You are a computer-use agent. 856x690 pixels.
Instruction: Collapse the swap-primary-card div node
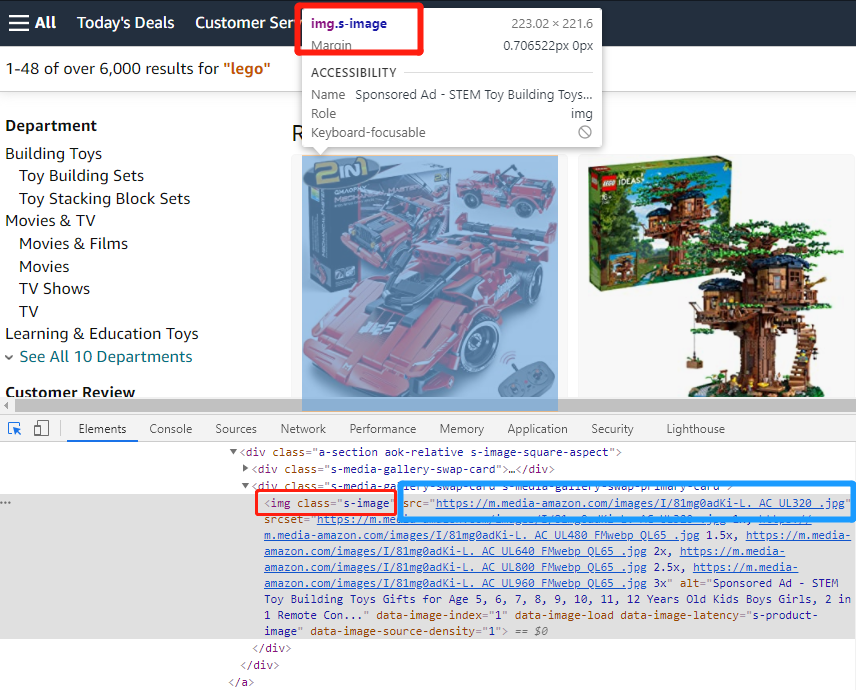coord(245,485)
